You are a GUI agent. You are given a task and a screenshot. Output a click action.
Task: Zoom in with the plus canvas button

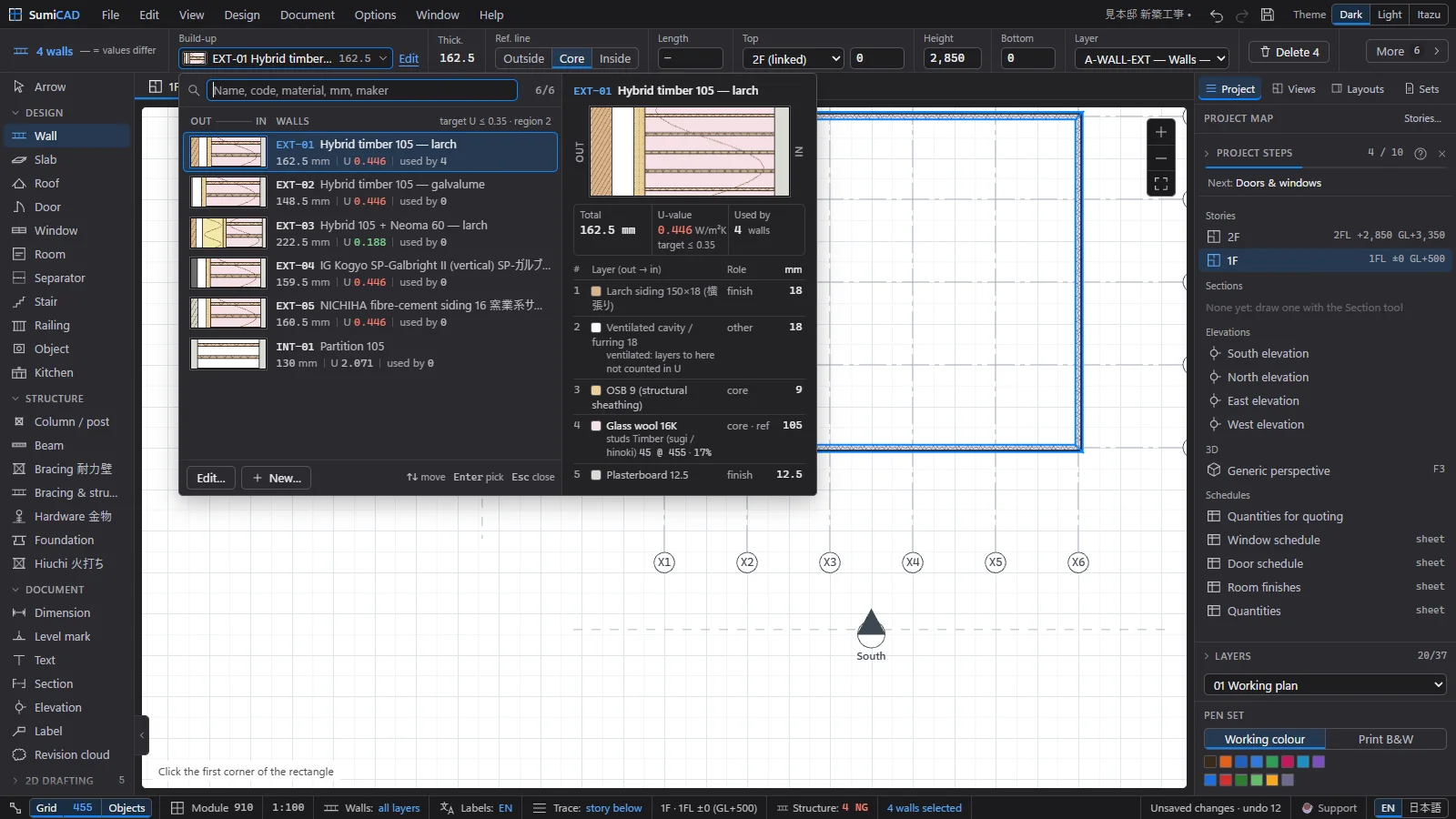coord(1161,132)
